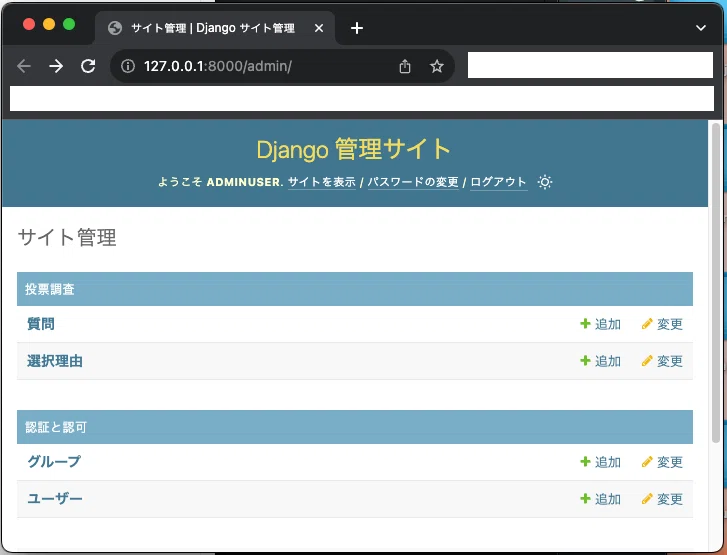The width and height of the screenshot is (727, 555).
Task: Click the ADMINUSER welcome text
Action: coord(245,182)
